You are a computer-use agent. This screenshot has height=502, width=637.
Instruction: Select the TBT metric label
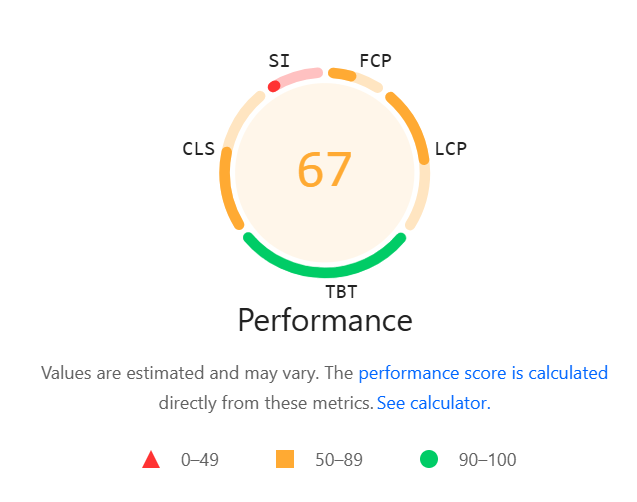click(341, 292)
